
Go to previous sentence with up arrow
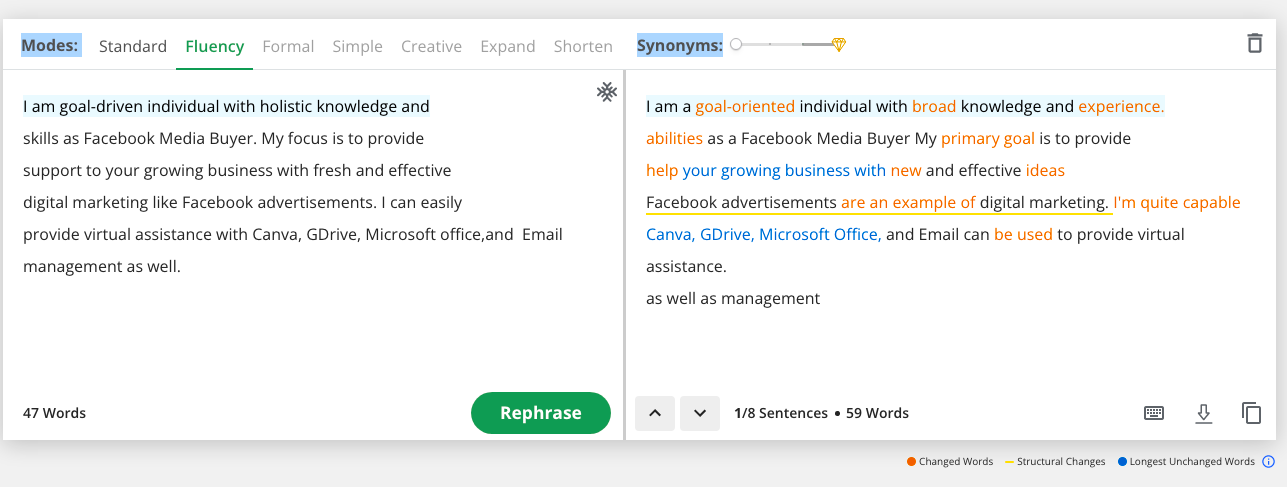pyautogui.click(x=655, y=413)
